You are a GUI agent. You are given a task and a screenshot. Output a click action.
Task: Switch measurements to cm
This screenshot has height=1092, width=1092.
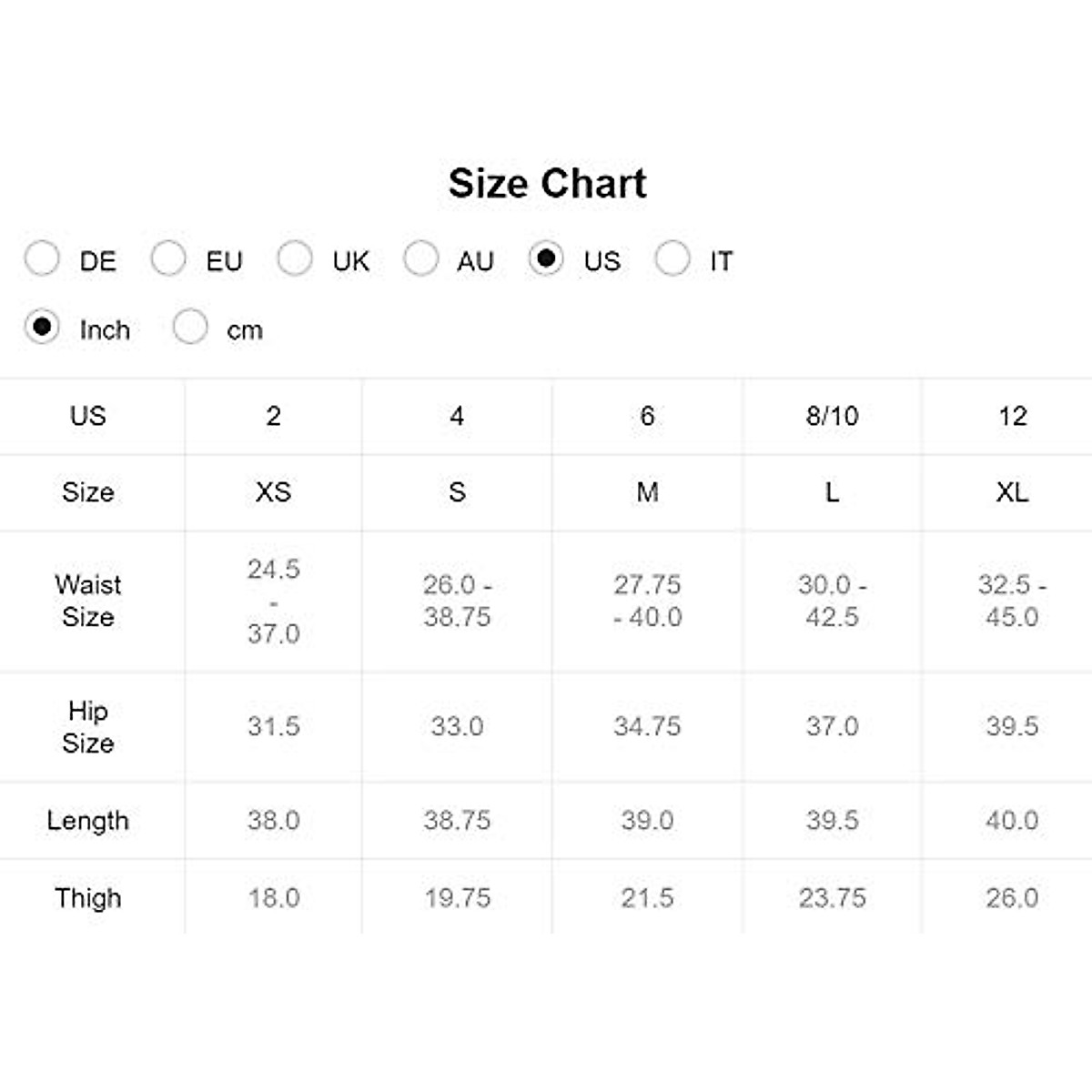pos(190,328)
